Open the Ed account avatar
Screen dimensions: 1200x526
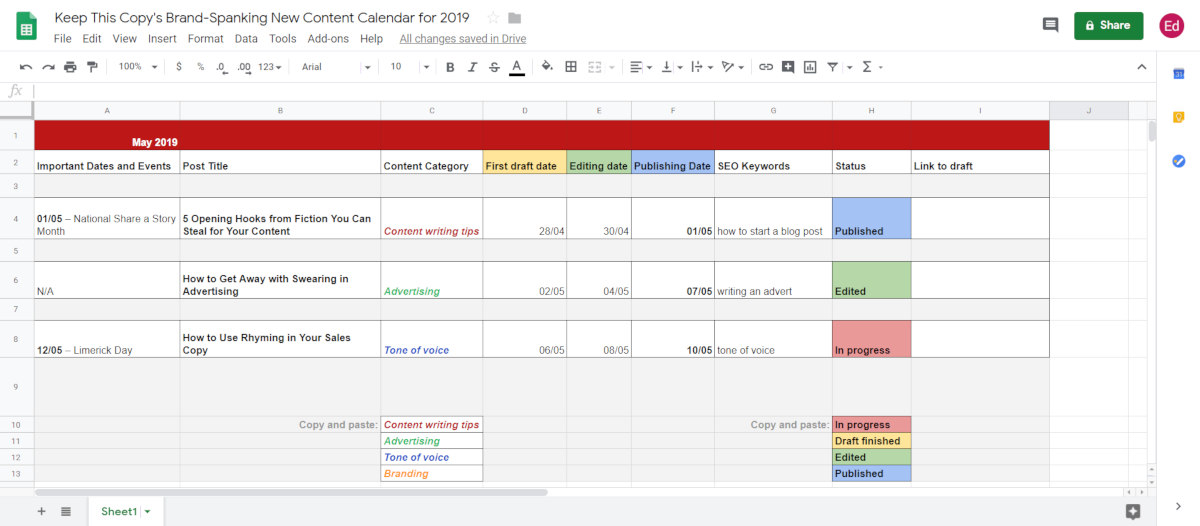pyautogui.click(x=1172, y=25)
